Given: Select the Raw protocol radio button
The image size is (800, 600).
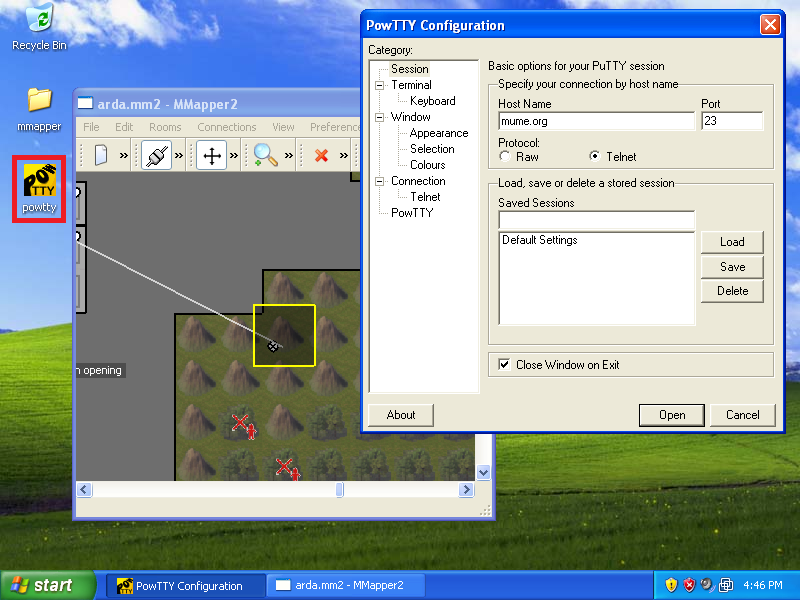Looking at the screenshot, I should pos(505,156).
